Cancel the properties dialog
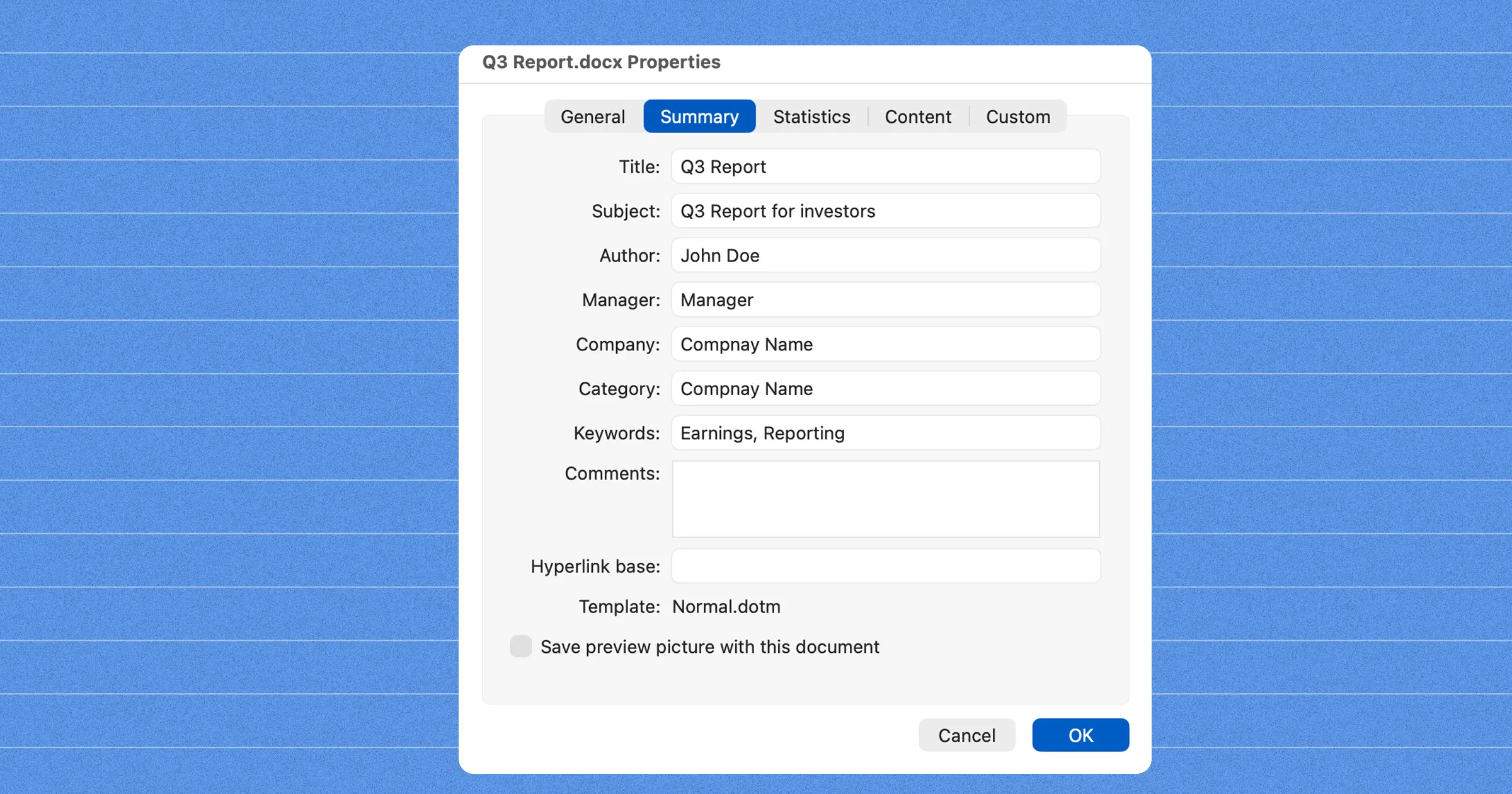This screenshot has width=1512, height=794. coord(966,735)
